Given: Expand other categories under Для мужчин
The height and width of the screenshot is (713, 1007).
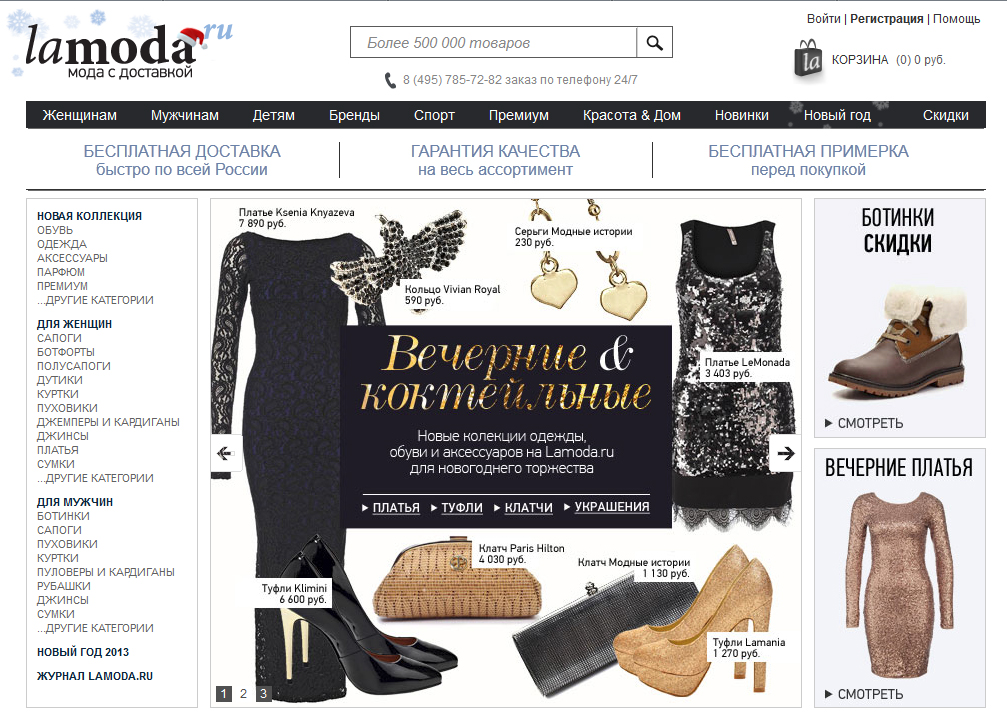Looking at the screenshot, I should tap(95, 628).
